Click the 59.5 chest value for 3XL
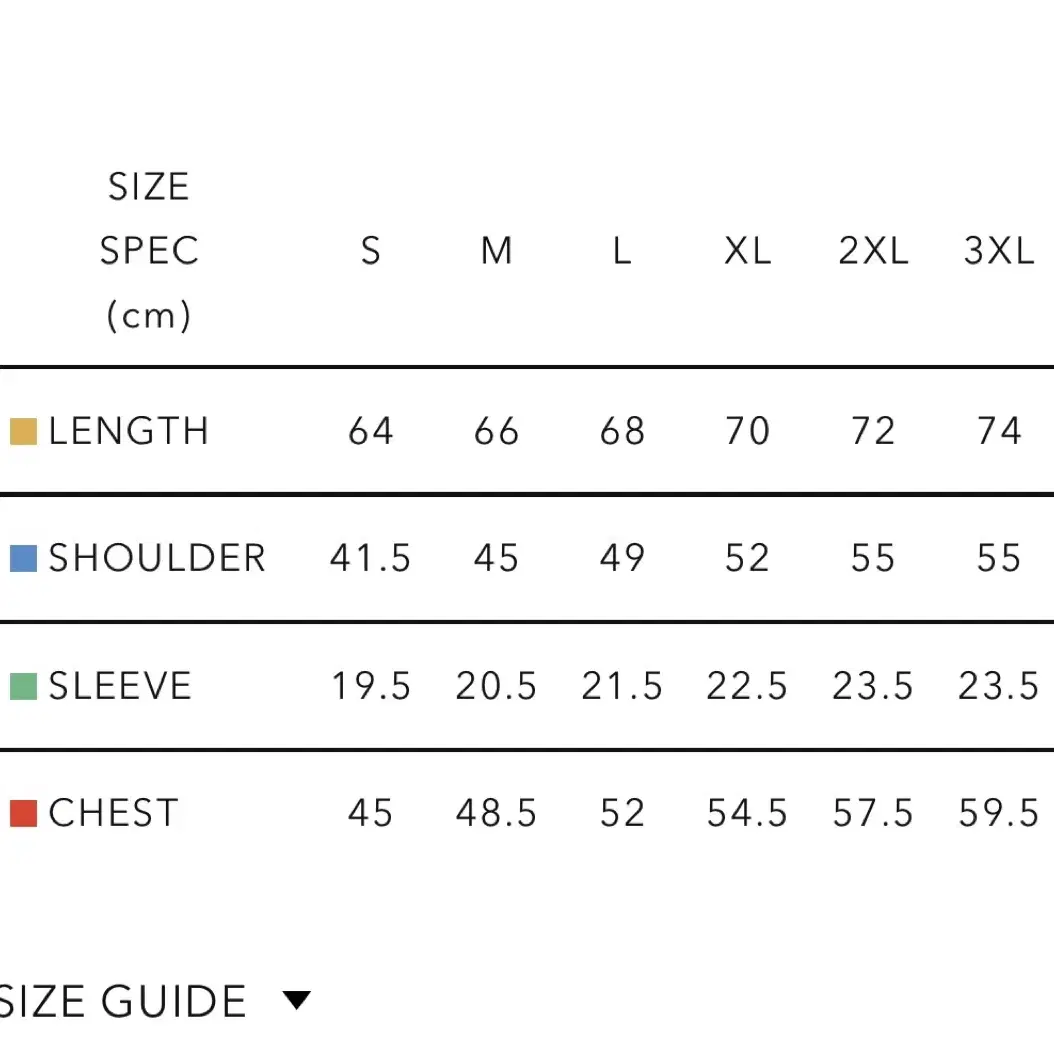The image size is (1054, 1054). (999, 813)
